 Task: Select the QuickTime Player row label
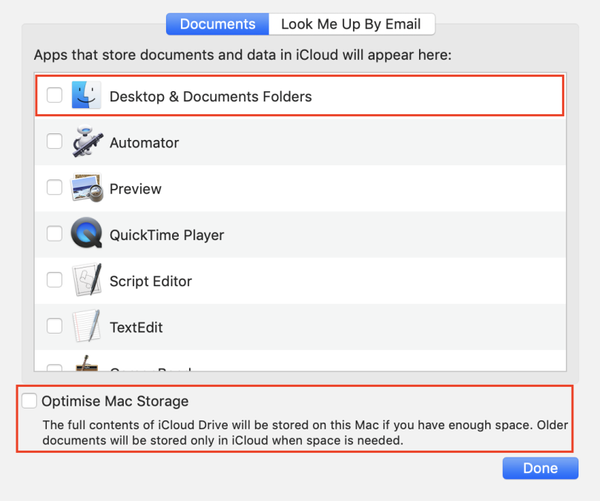point(166,235)
